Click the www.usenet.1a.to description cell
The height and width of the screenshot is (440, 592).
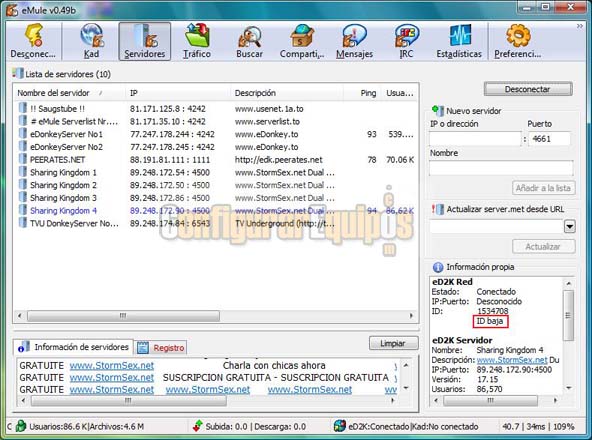(x=269, y=109)
